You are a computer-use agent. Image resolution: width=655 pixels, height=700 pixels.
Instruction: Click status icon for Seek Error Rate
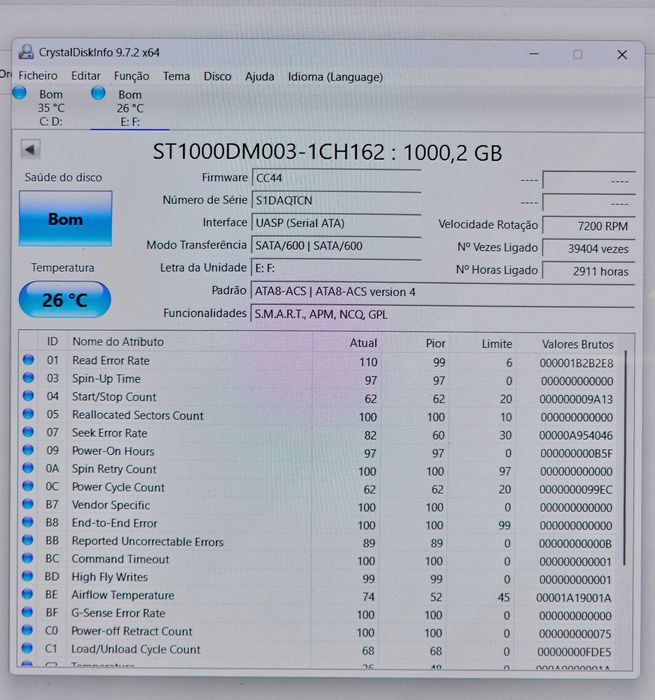click(x=28, y=432)
